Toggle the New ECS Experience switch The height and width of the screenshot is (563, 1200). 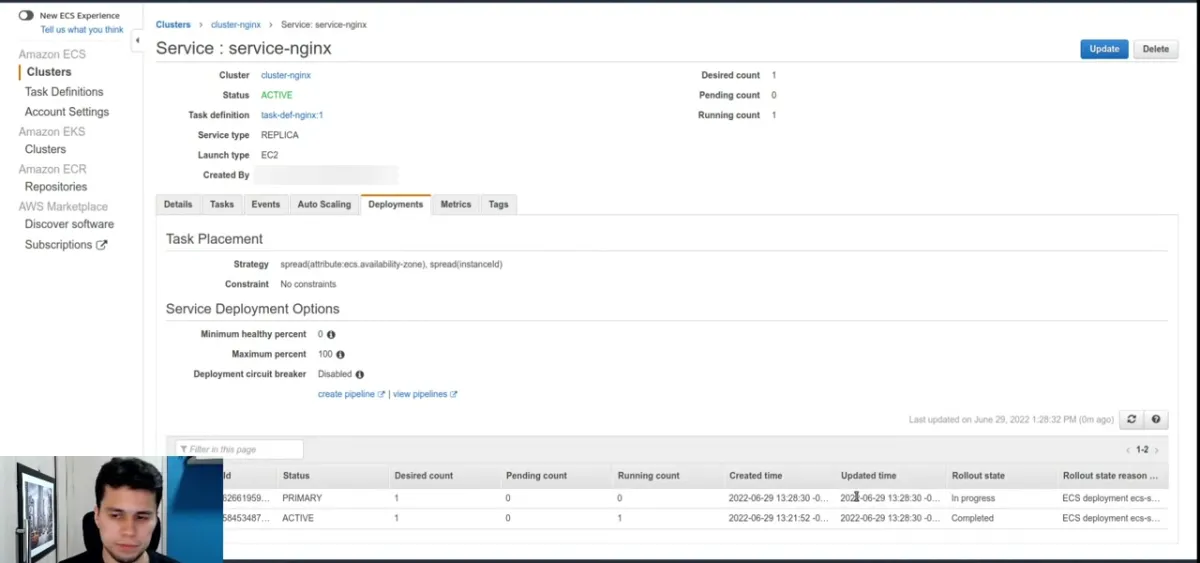pos(26,16)
